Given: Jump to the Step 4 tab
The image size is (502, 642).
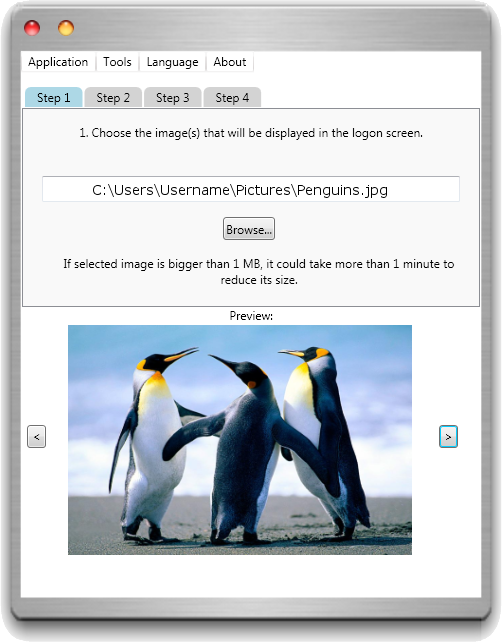Looking at the screenshot, I should coord(232,97).
